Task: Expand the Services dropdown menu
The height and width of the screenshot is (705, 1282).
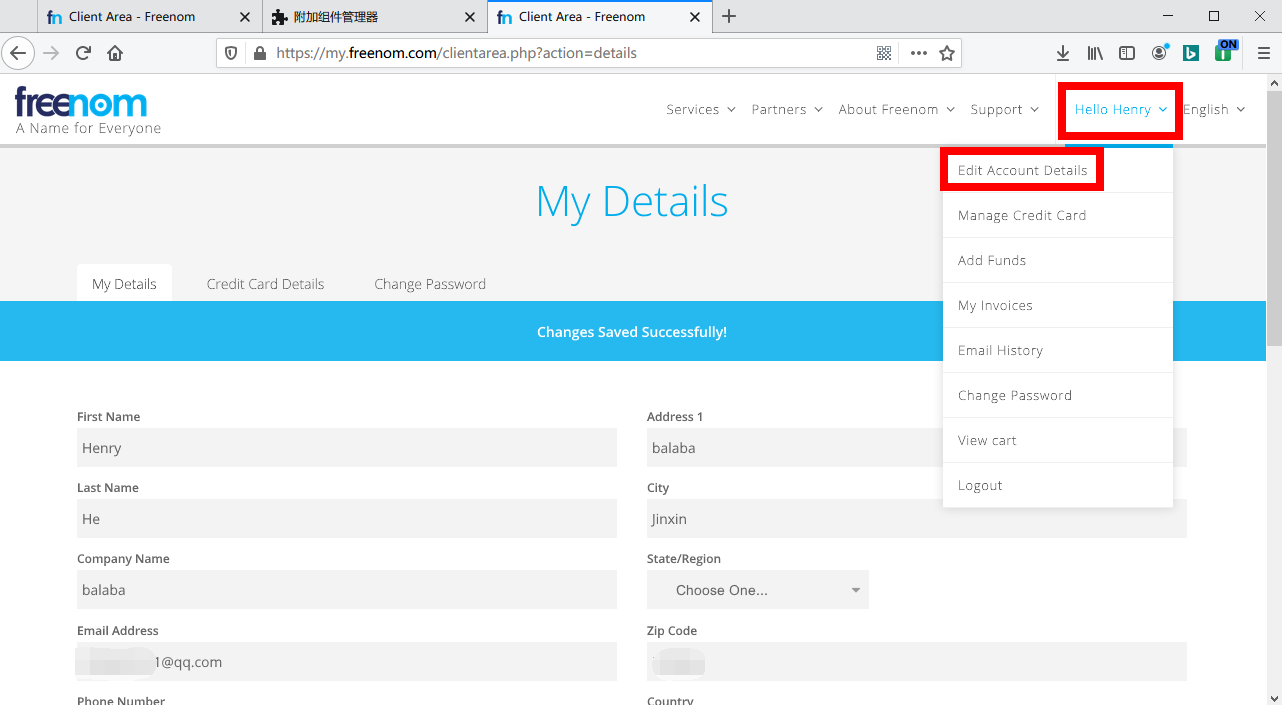Action: tap(700, 110)
